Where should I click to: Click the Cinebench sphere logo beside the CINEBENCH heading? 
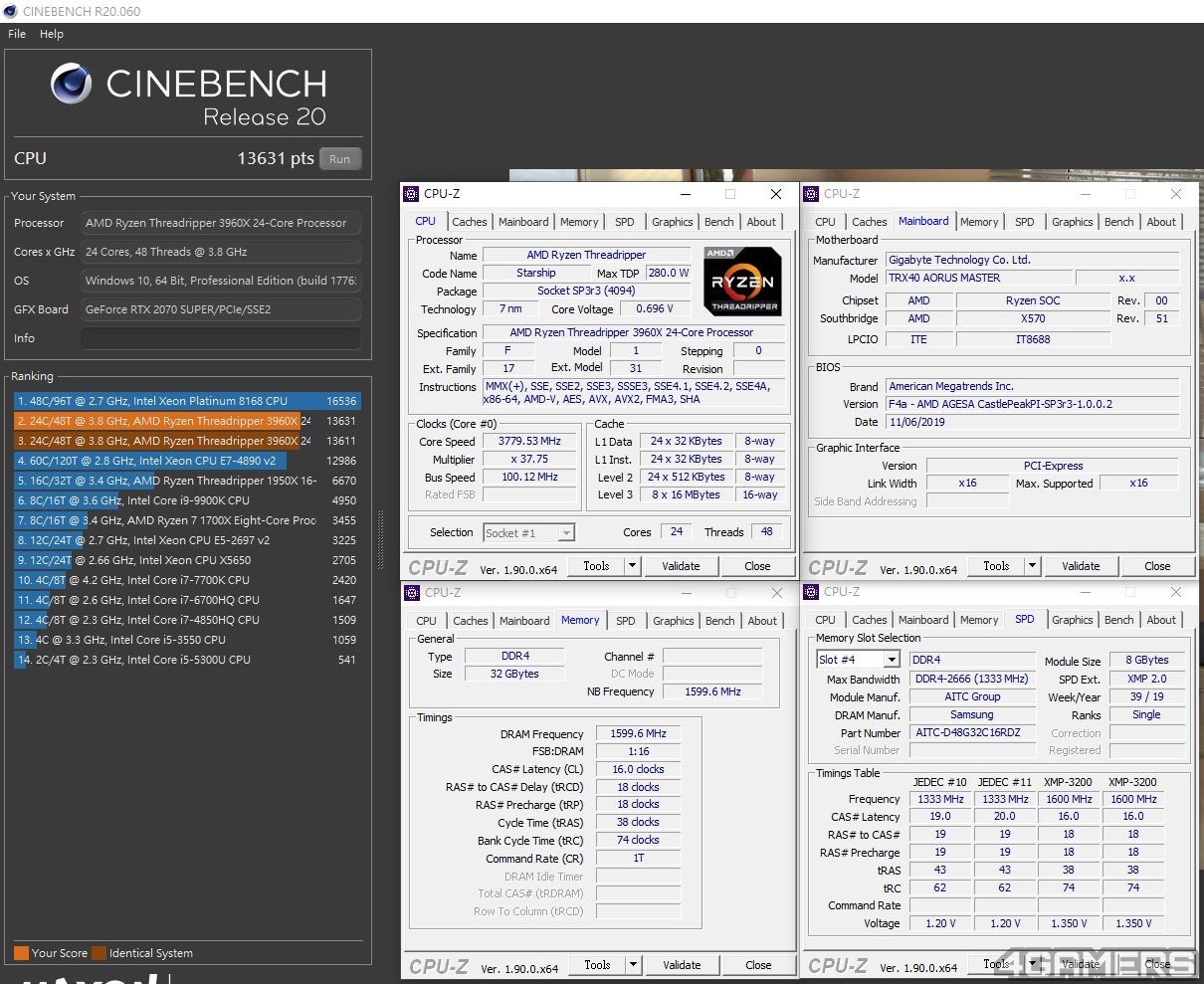71,84
